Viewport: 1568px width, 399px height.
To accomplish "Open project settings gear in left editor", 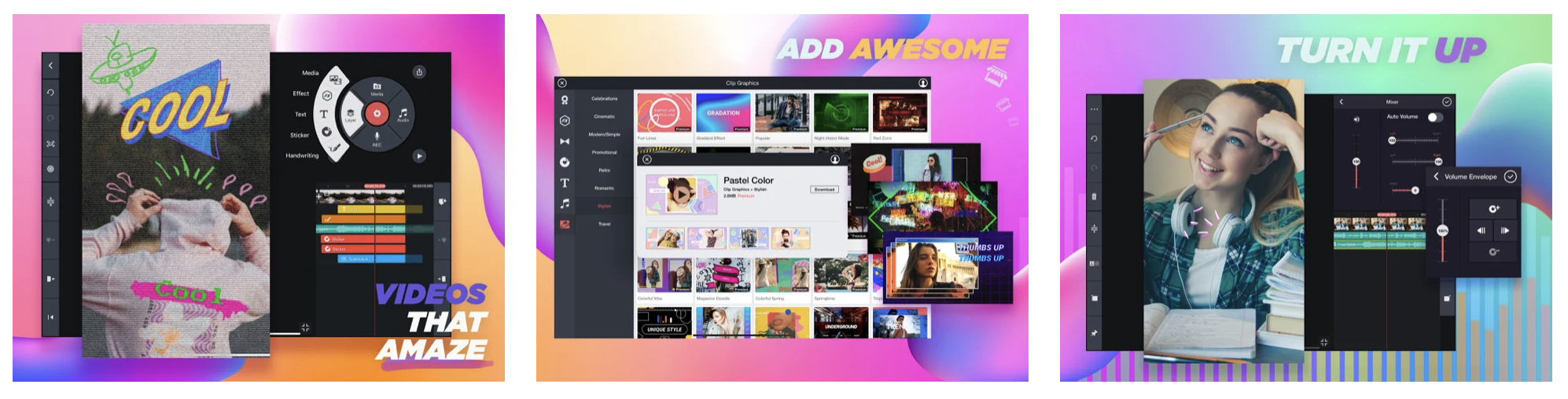I will coord(50,169).
